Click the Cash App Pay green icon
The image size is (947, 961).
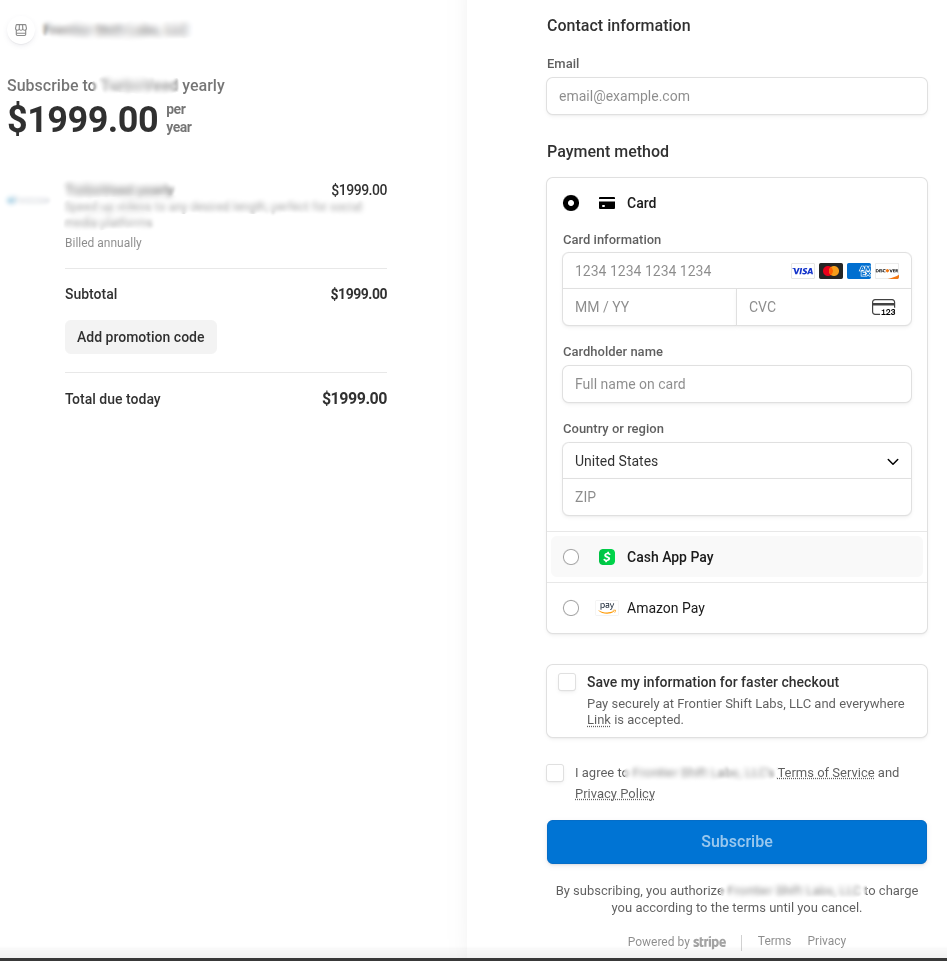(607, 556)
